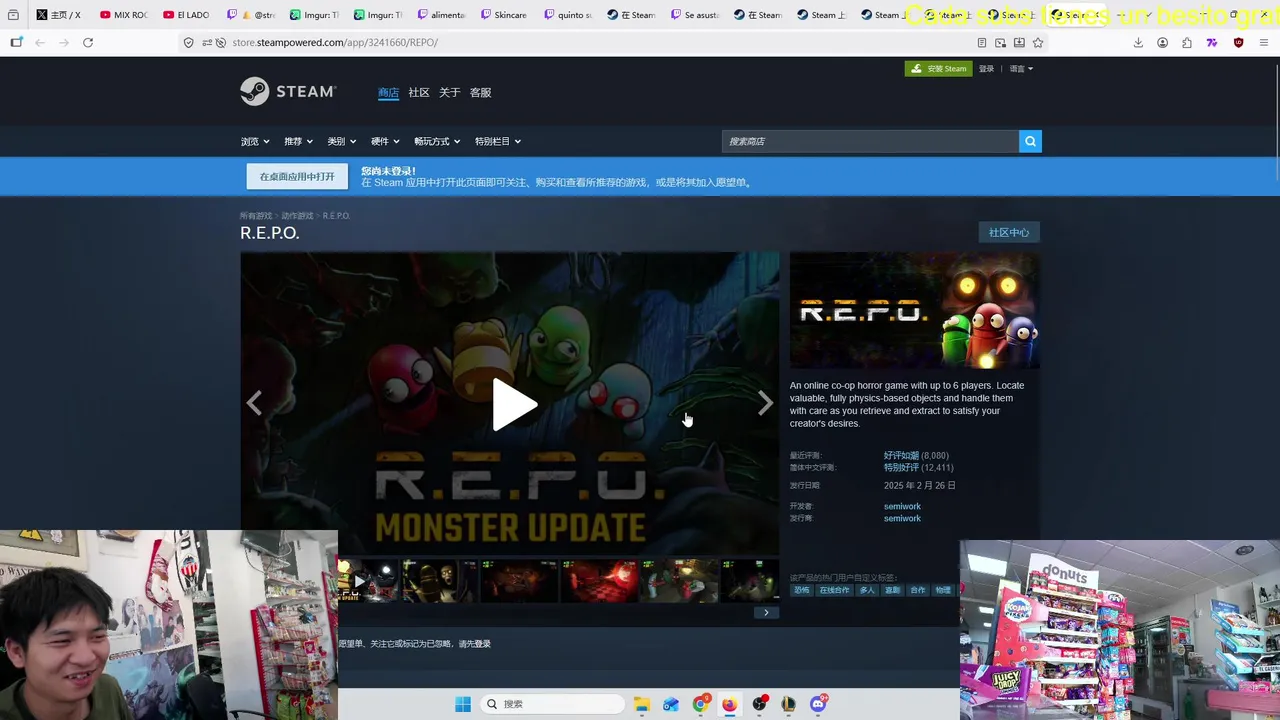Click the 安装 Steam install button
Image resolution: width=1280 pixels, height=720 pixels.
(x=939, y=69)
